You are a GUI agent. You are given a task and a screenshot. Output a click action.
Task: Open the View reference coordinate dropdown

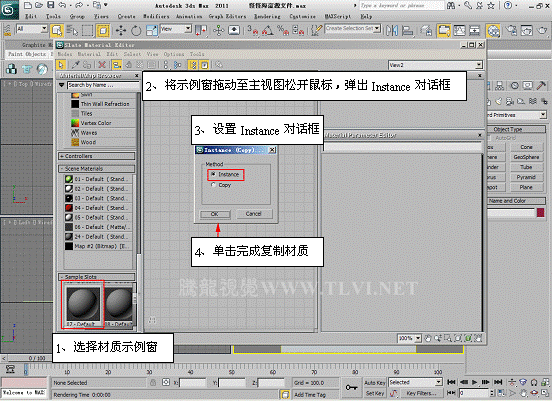click(x=175, y=29)
